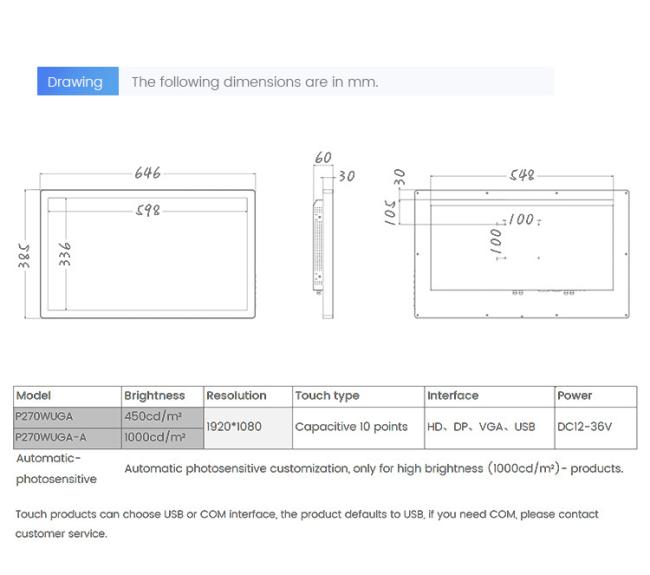Click the Brightness column header
This screenshot has height=575, width=650.
(154, 396)
